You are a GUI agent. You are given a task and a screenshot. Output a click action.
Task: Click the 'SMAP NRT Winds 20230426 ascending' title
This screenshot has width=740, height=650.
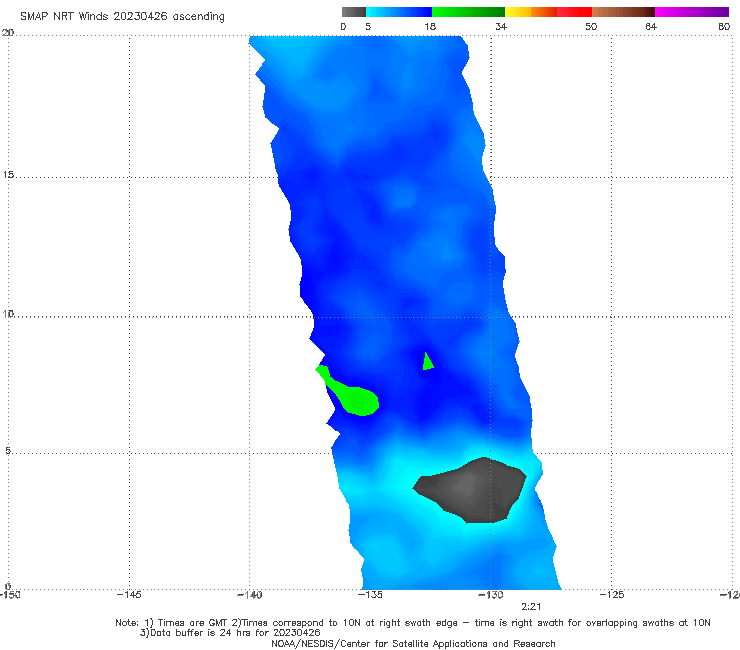click(122, 16)
